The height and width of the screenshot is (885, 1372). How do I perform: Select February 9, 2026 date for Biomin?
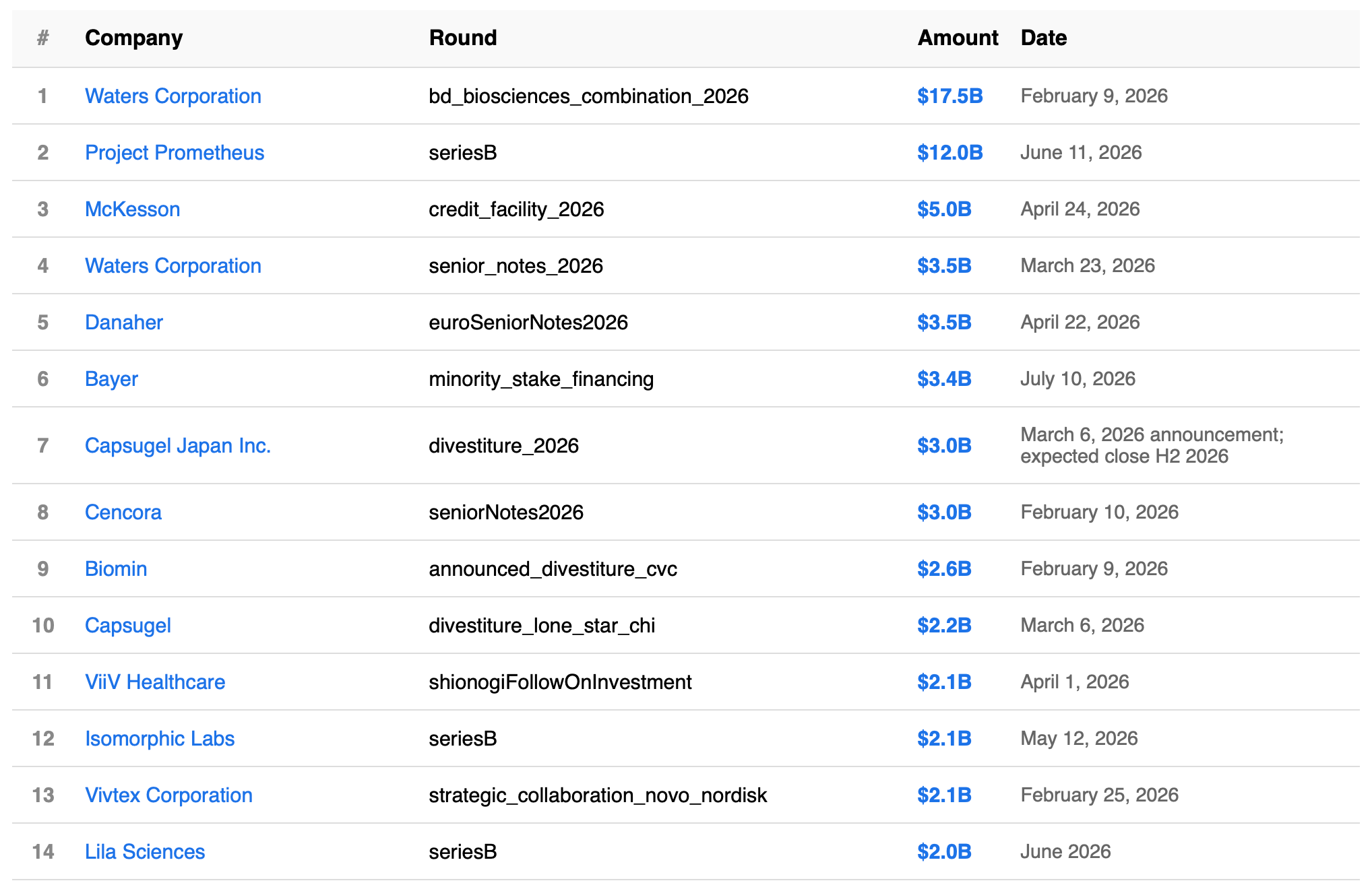coord(1094,569)
